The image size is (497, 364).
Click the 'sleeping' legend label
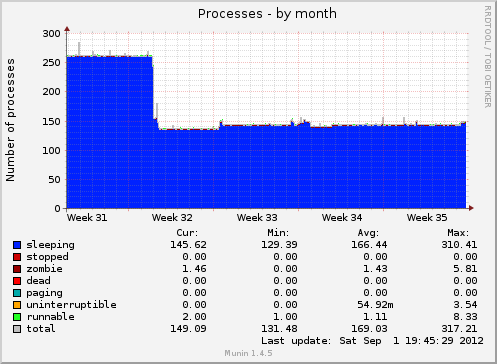pyautogui.click(x=50, y=245)
